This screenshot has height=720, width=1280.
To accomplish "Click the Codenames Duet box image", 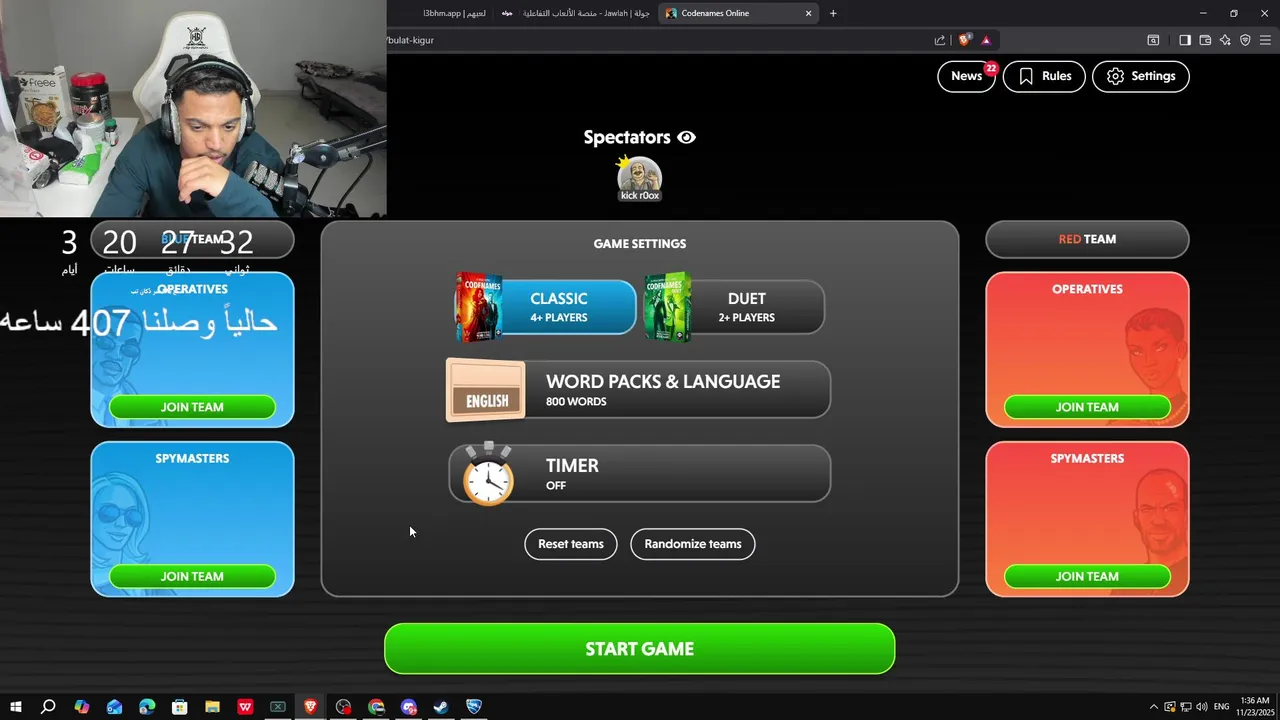I will [667, 307].
